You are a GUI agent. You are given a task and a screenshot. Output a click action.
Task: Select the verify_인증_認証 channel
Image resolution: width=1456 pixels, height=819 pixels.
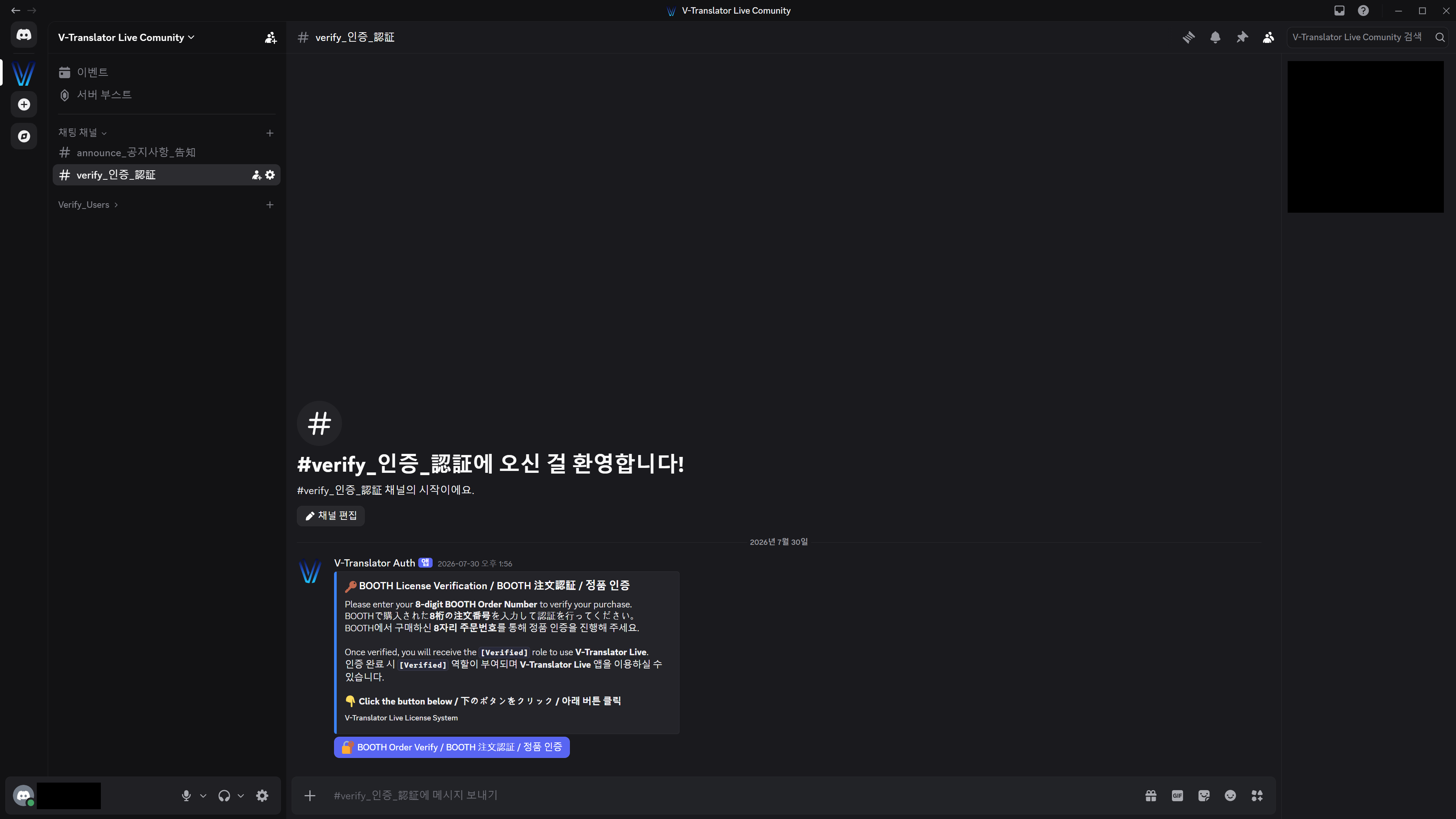(x=167, y=175)
